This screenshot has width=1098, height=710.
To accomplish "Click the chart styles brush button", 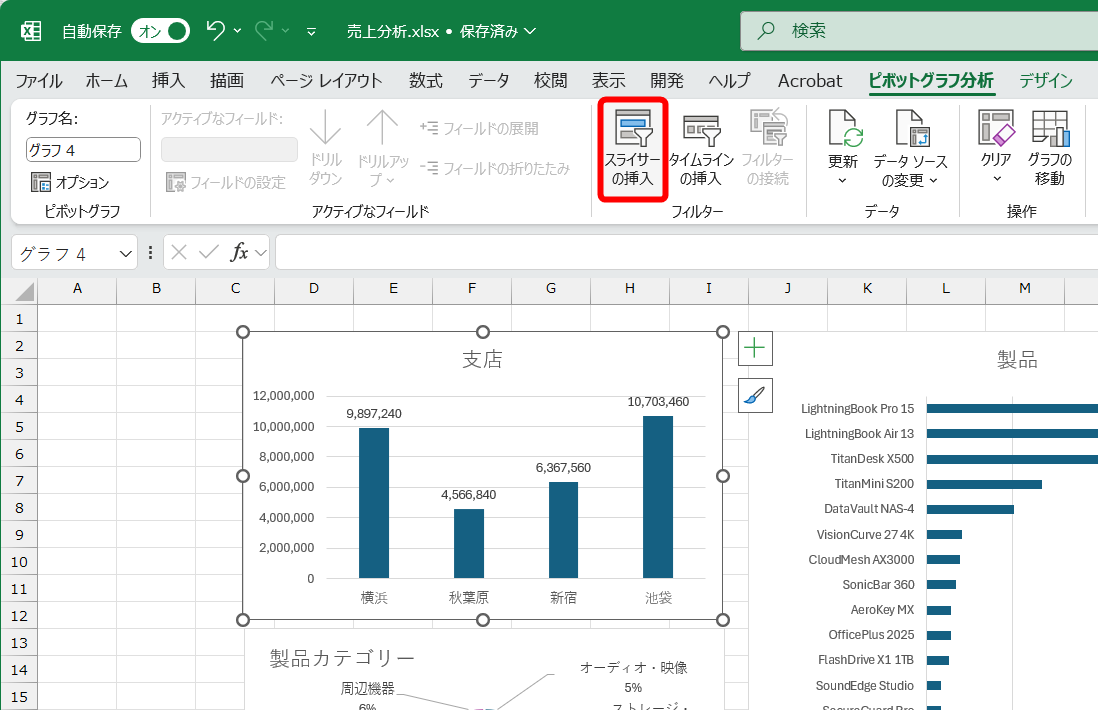I will point(755,396).
